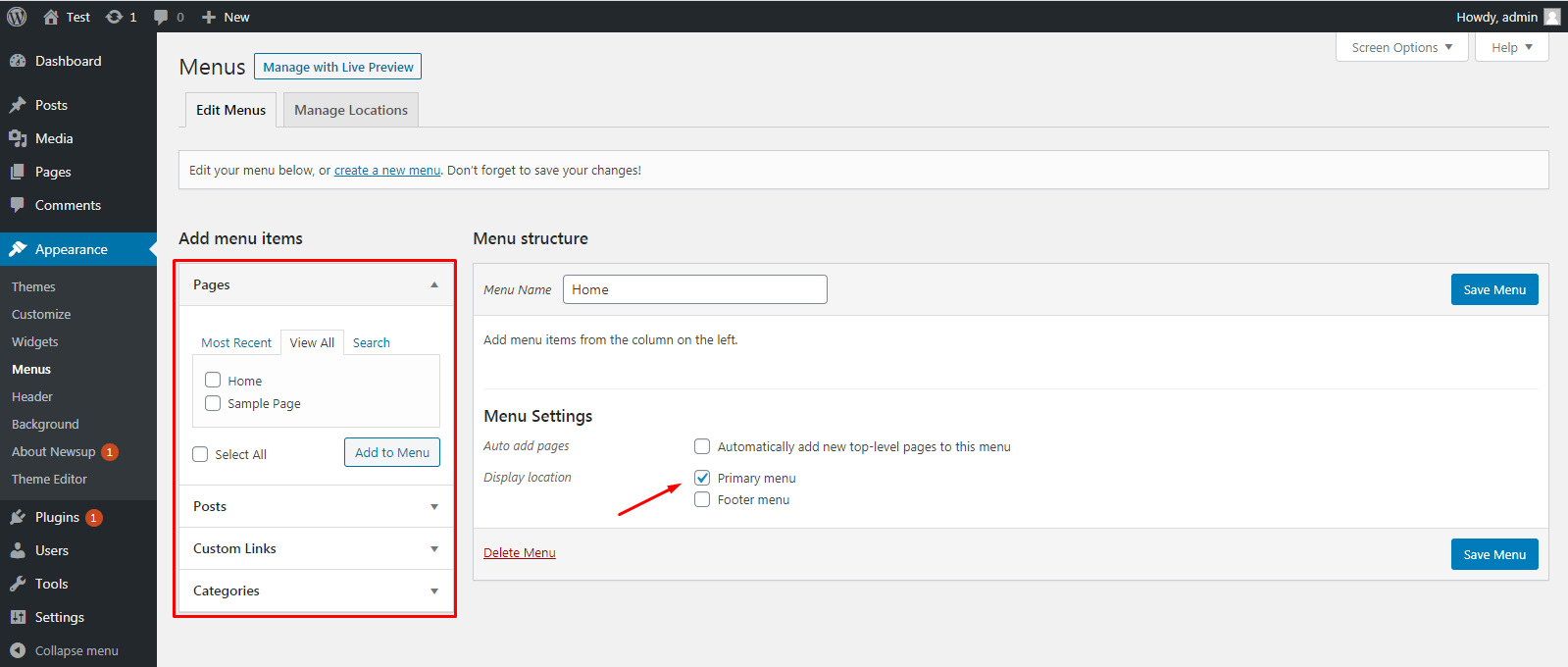Click the About Newsup notification badge

click(x=110, y=452)
